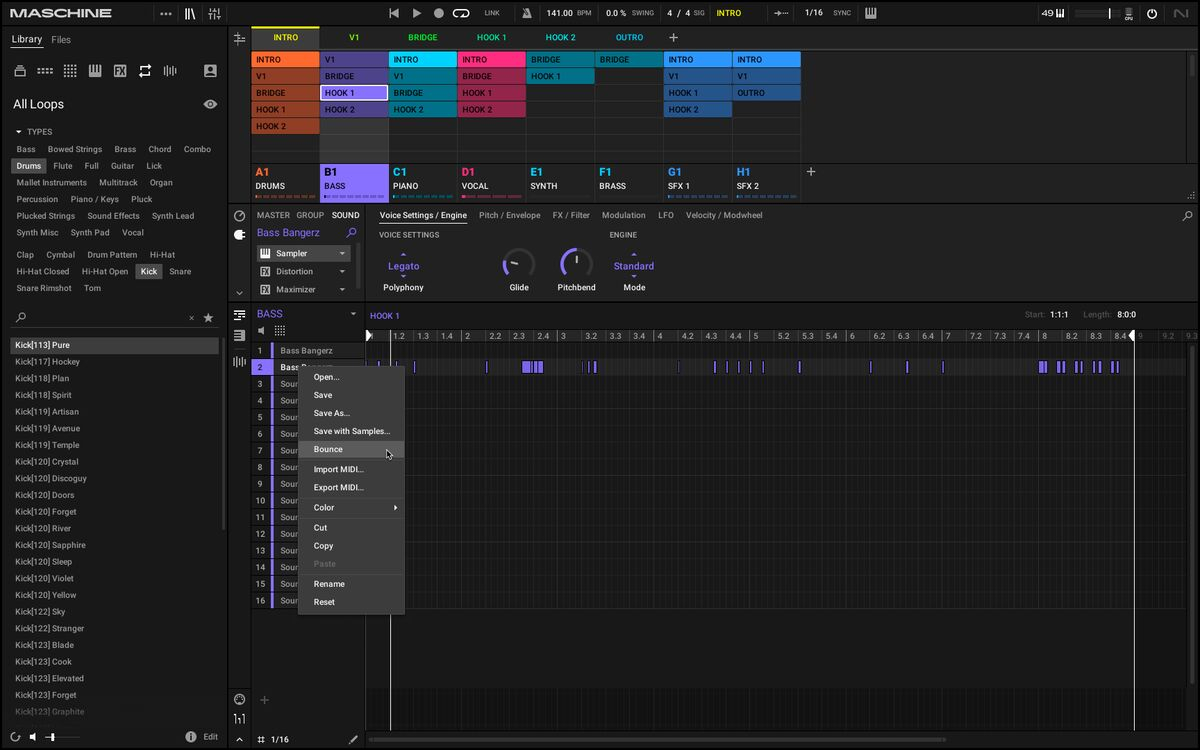
Task: Select the FX browser icon
Action: [120, 71]
